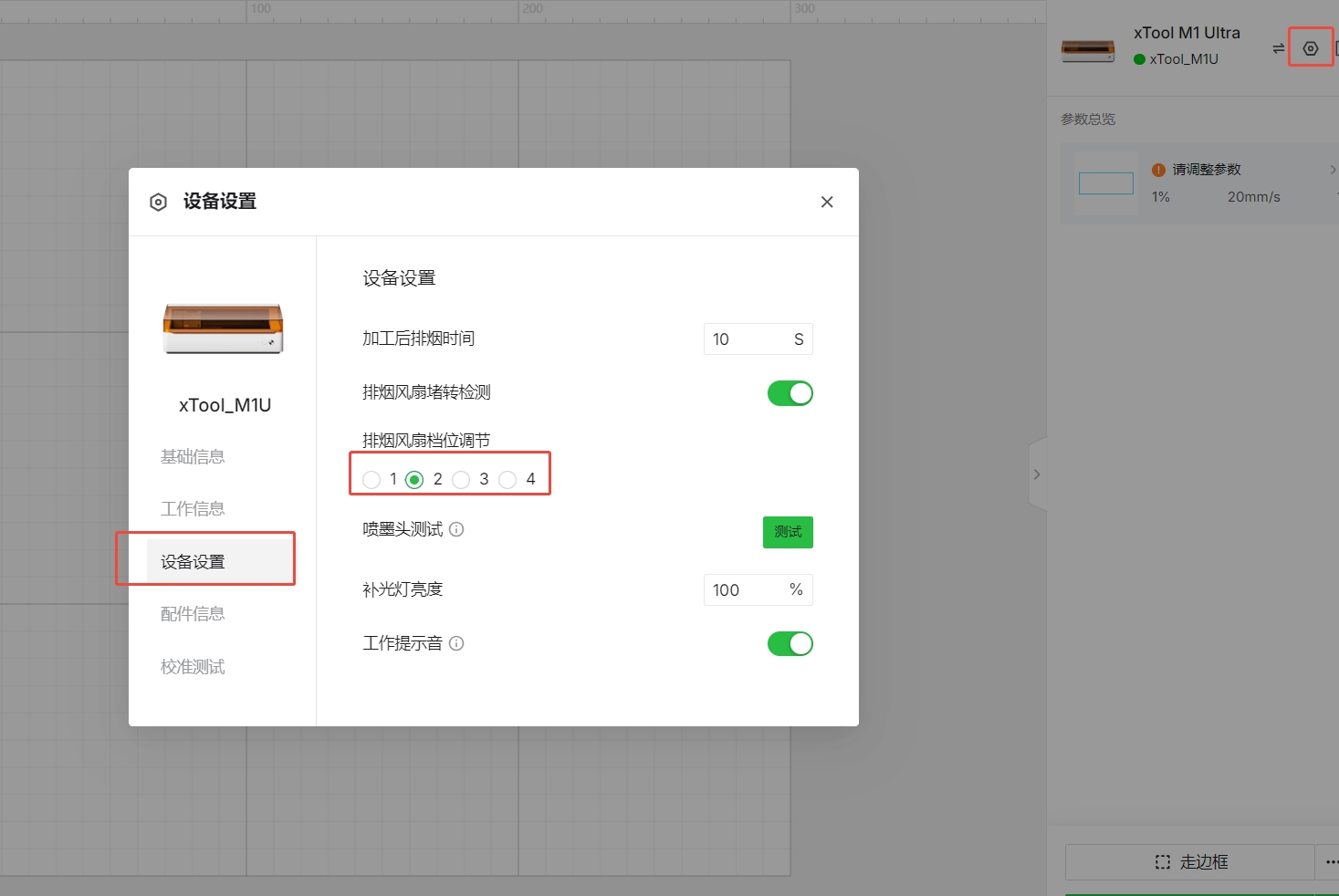
Task: Click xTool M1 Ultra device thumbnail
Action: point(1088,50)
